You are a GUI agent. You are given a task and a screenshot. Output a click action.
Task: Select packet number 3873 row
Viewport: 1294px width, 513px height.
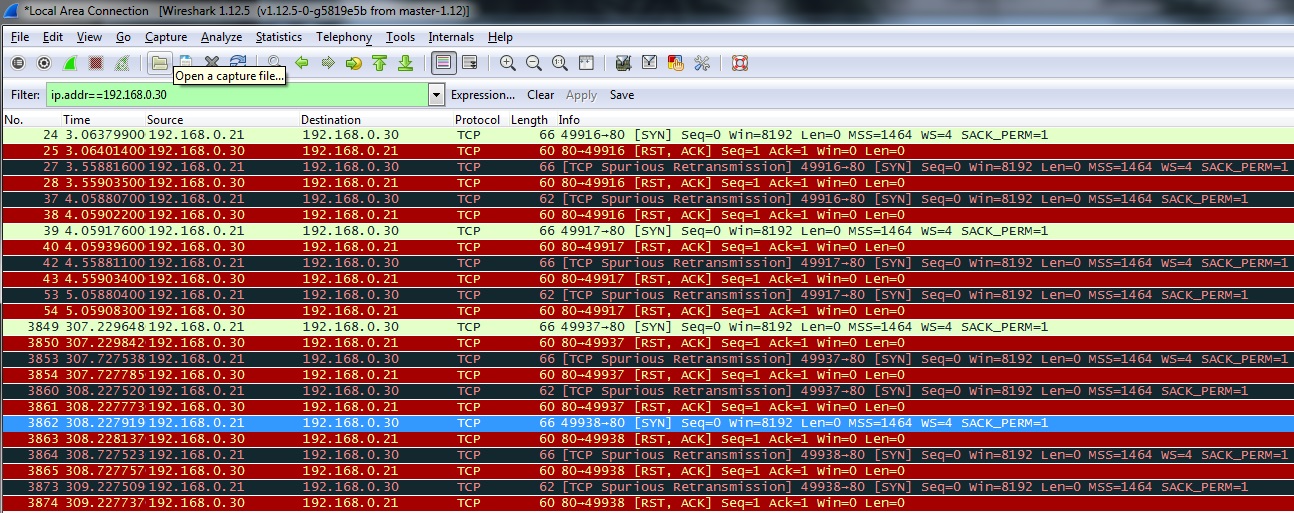click(x=647, y=487)
